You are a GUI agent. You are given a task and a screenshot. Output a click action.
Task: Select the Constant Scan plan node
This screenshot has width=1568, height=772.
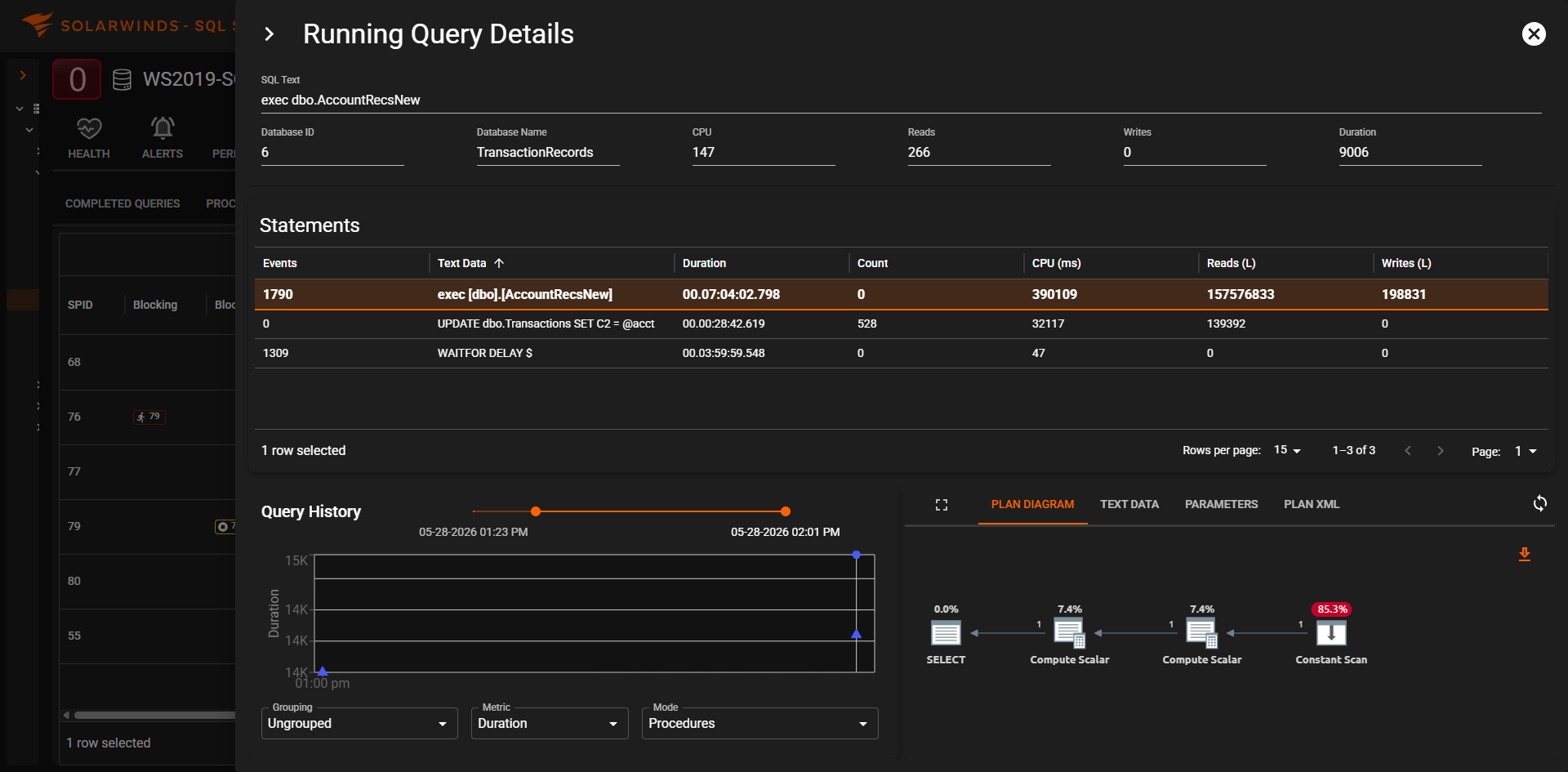click(1331, 633)
